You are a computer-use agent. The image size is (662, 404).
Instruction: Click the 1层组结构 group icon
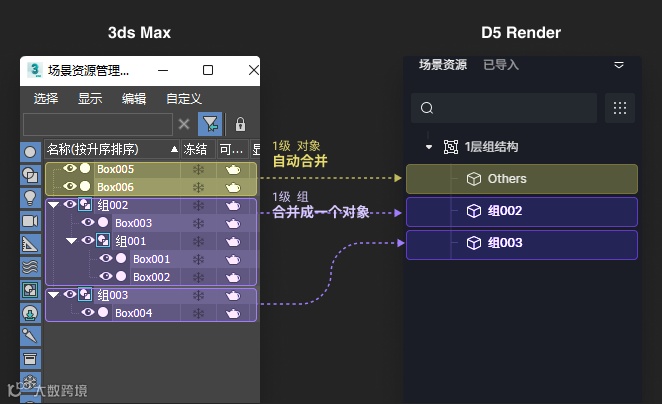pyautogui.click(x=451, y=147)
